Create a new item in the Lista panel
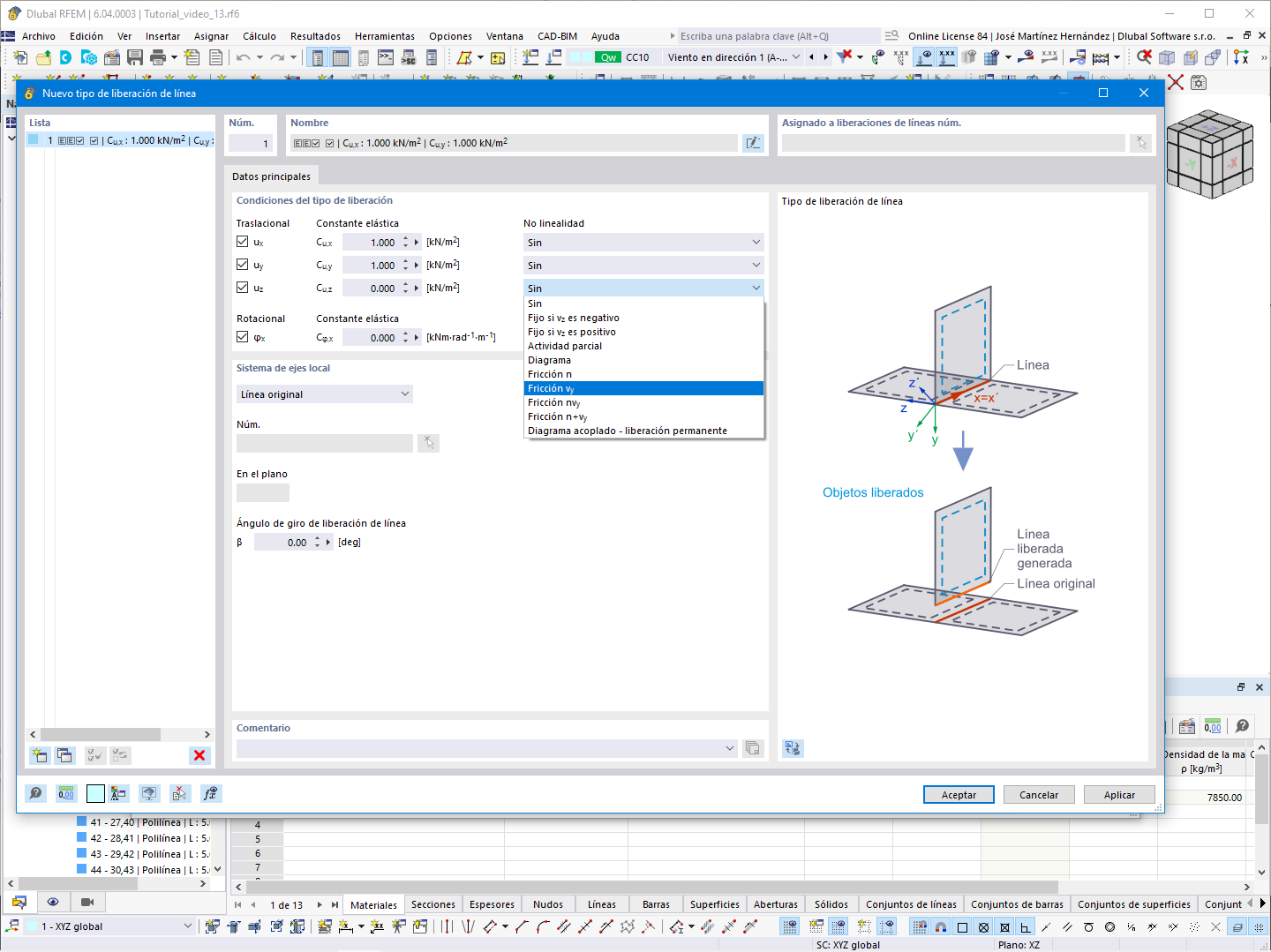Viewport: 1271px width, 952px height. (39, 755)
